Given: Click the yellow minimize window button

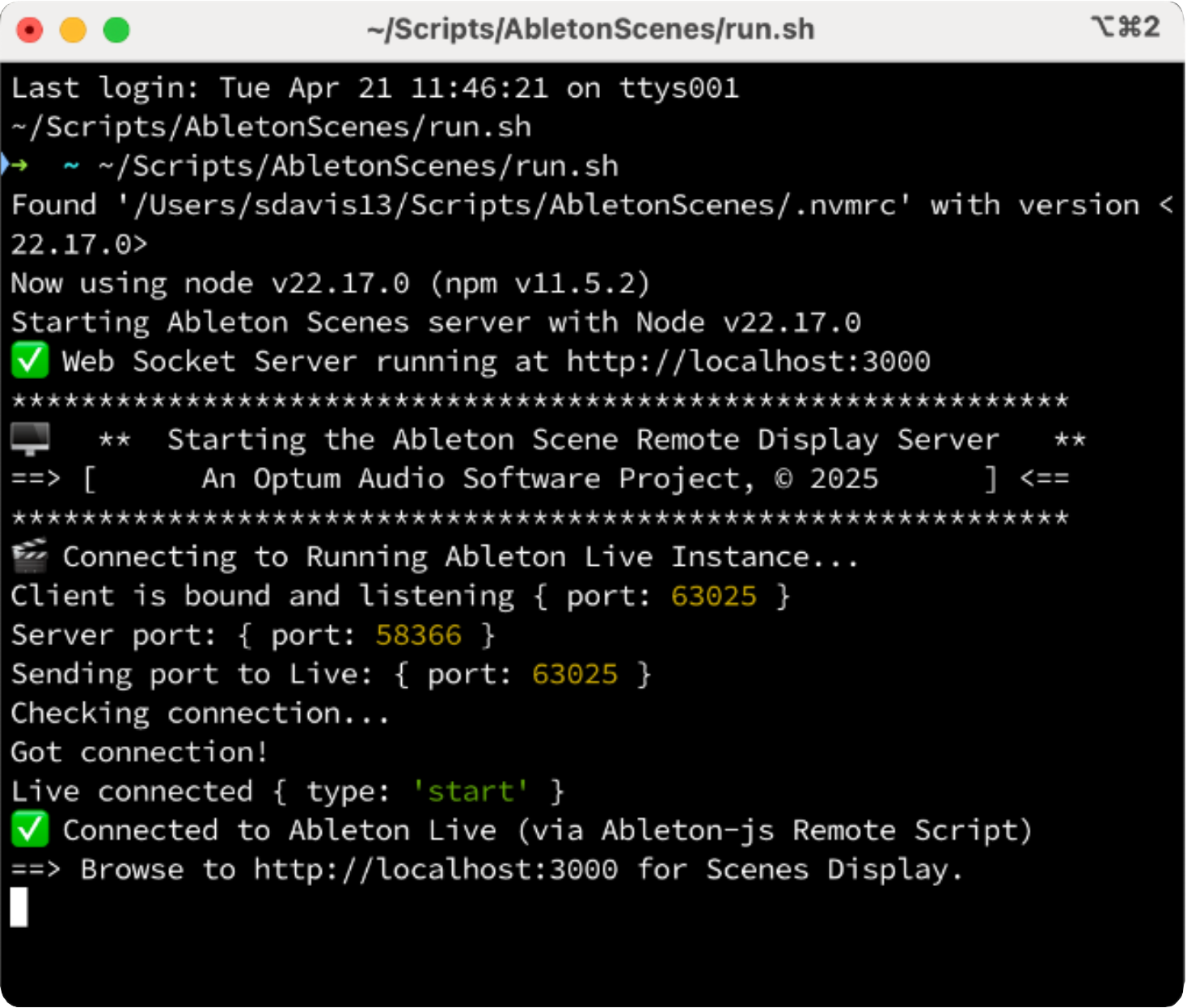Looking at the screenshot, I should pyautogui.click(x=73, y=31).
